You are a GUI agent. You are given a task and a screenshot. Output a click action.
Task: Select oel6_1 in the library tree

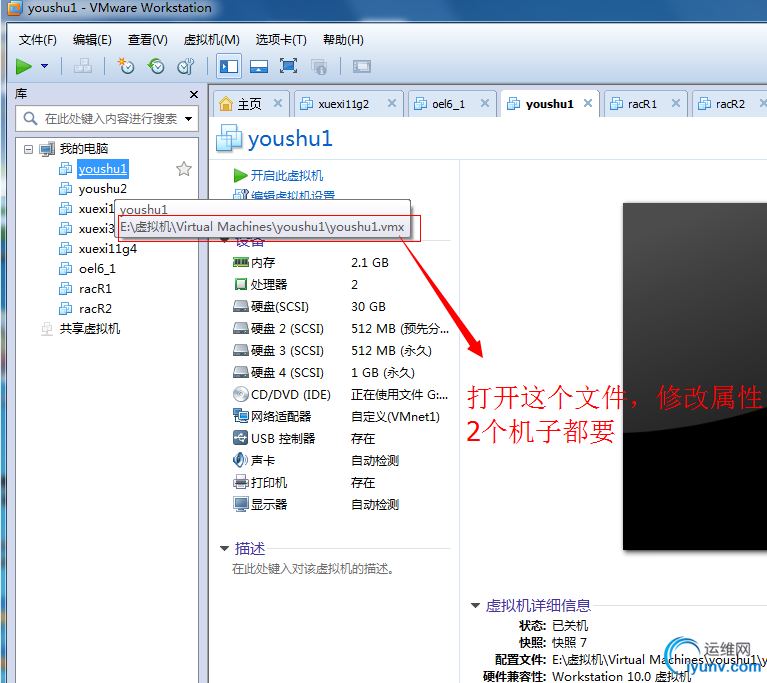point(97,269)
